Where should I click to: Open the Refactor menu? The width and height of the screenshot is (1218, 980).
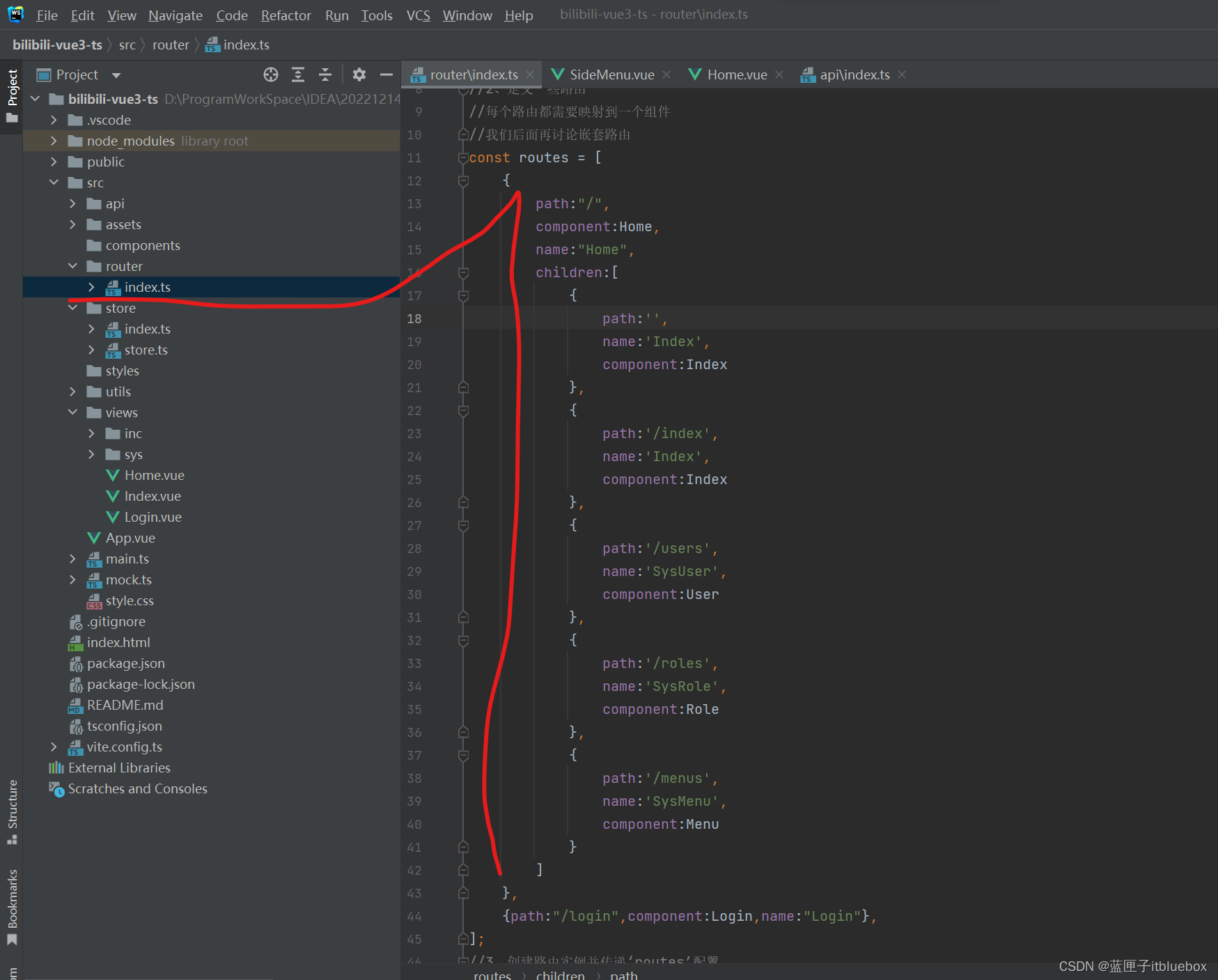tap(286, 15)
